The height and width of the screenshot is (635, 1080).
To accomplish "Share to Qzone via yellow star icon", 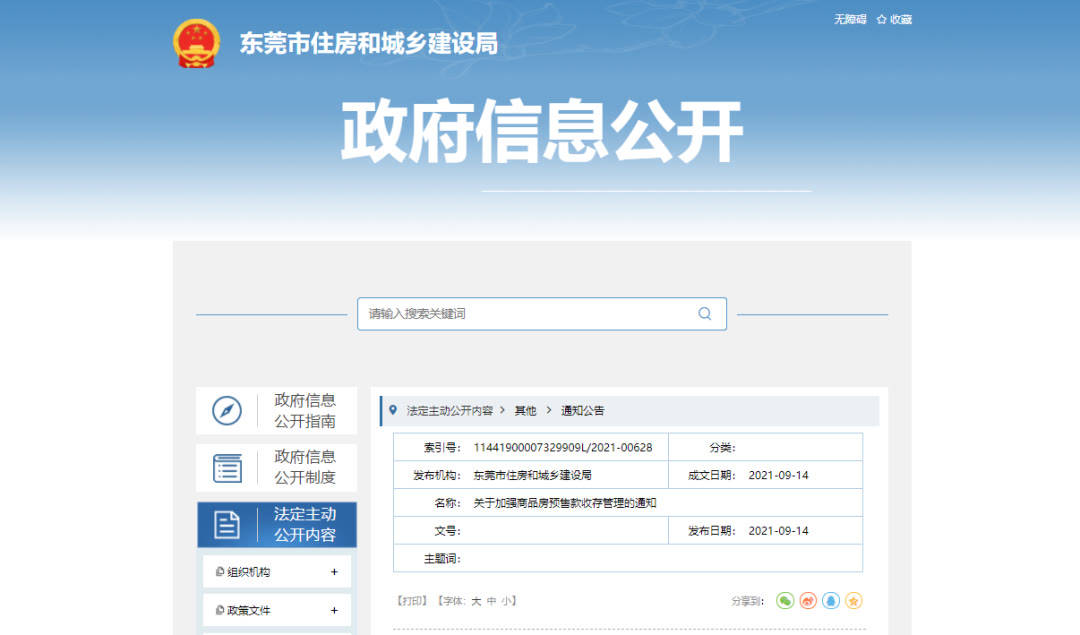I will coord(853,601).
